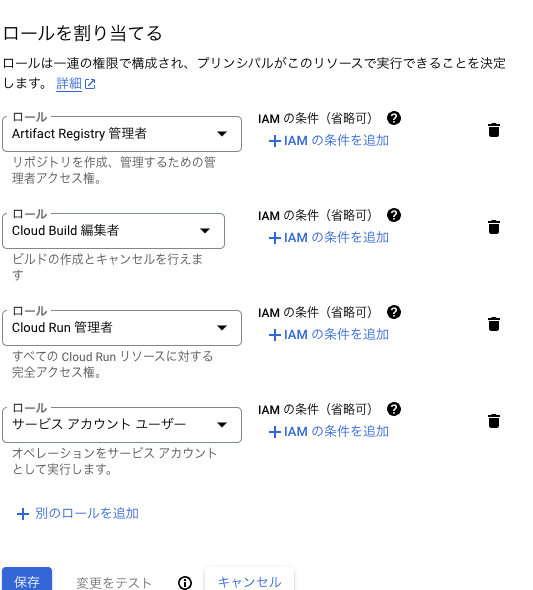Open IAM condition help for Cloud Build role
533x590 pixels.
tap(394, 215)
